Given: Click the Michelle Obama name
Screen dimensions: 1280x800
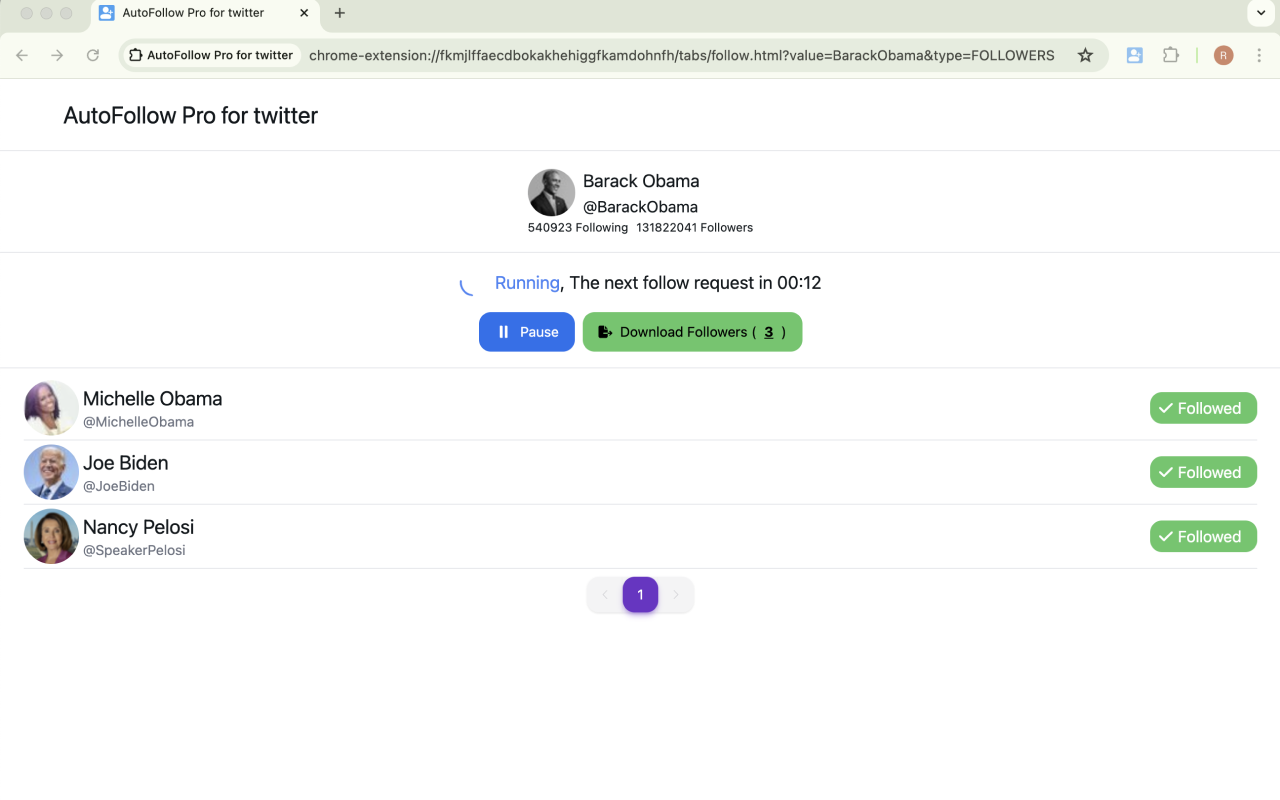Looking at the screenshot, I should coord(152,398).
